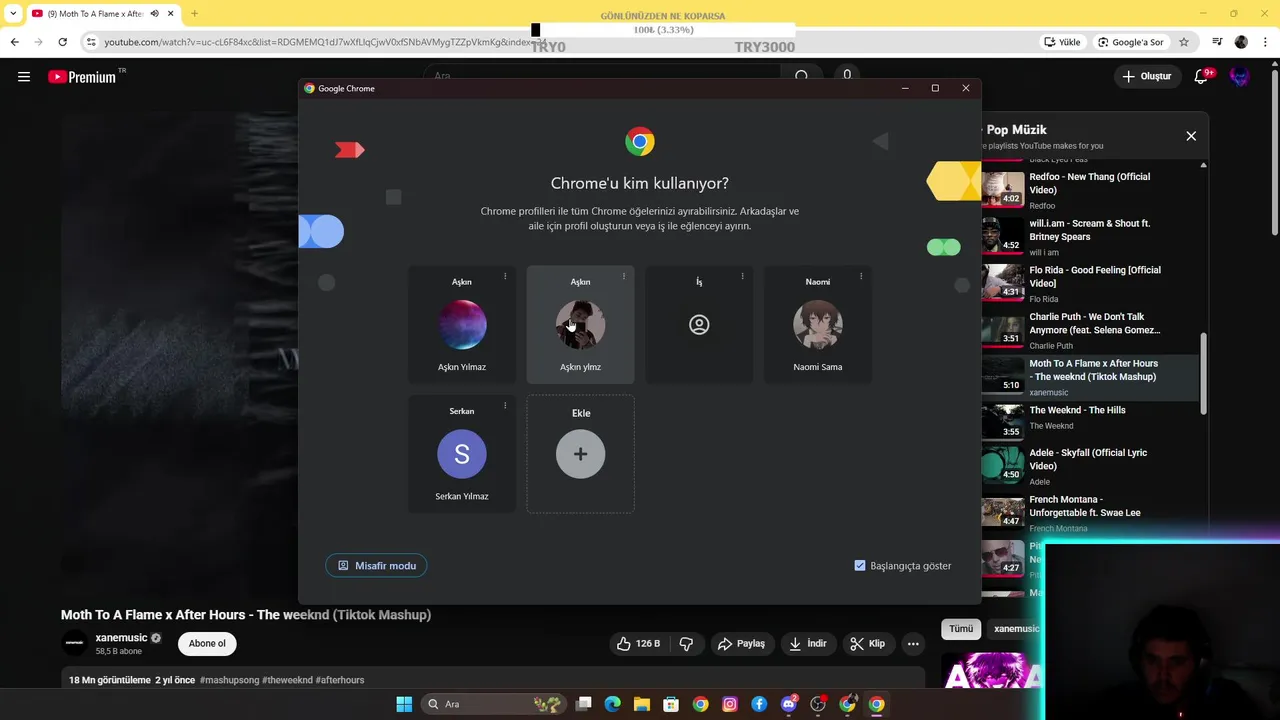
Task: Reload the YouTube page
Action: point(62,42)
